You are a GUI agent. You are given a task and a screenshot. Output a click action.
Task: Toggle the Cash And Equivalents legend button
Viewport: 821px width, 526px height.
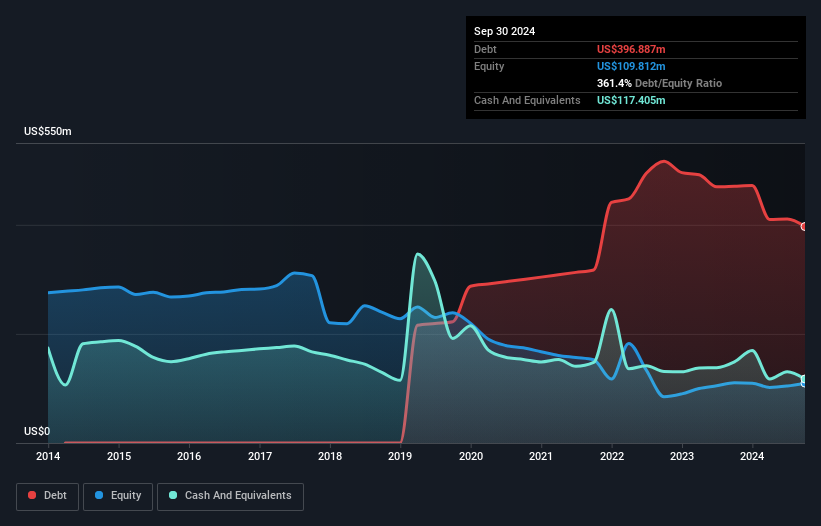(230, 496)
